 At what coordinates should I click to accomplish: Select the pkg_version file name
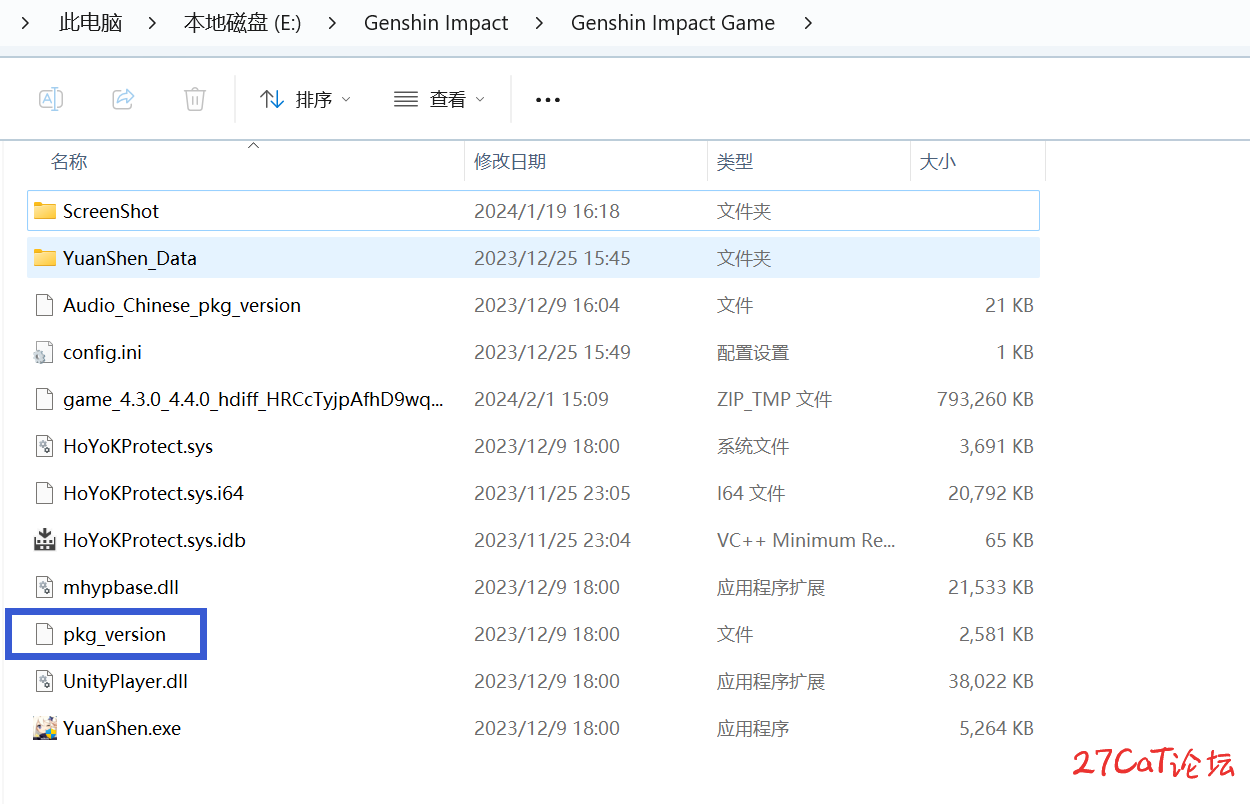(115, 634)
